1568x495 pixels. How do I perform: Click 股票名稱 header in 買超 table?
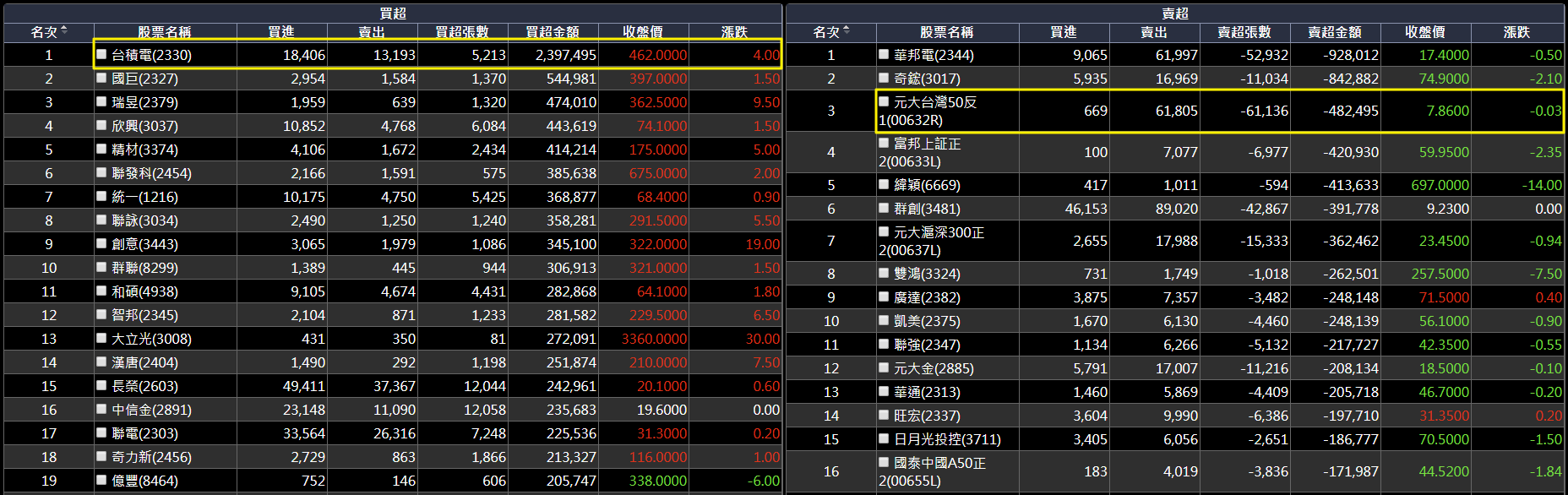165,32
